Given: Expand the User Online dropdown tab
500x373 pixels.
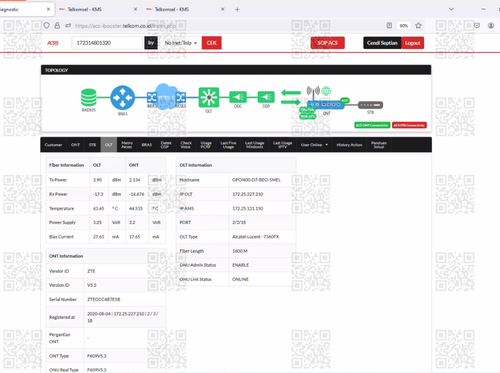Looking at the screenshot, I should coord(314,145).
